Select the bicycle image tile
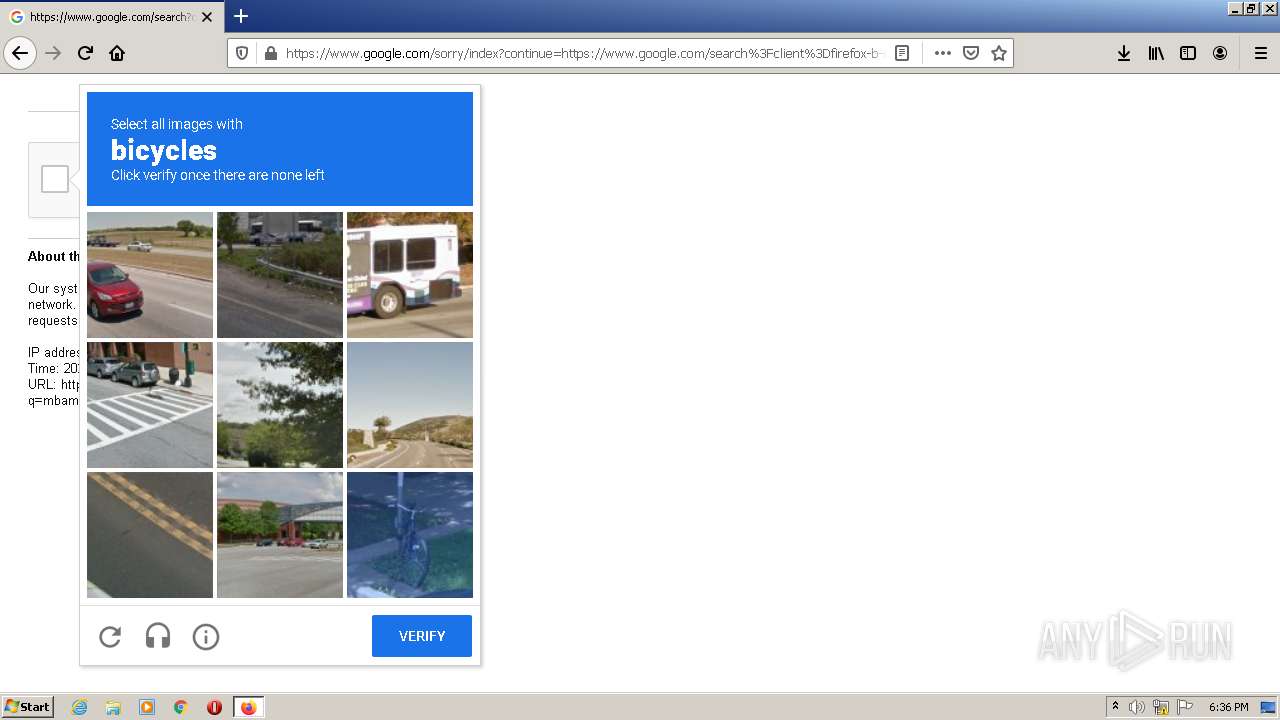 click(x=410, y=535)
